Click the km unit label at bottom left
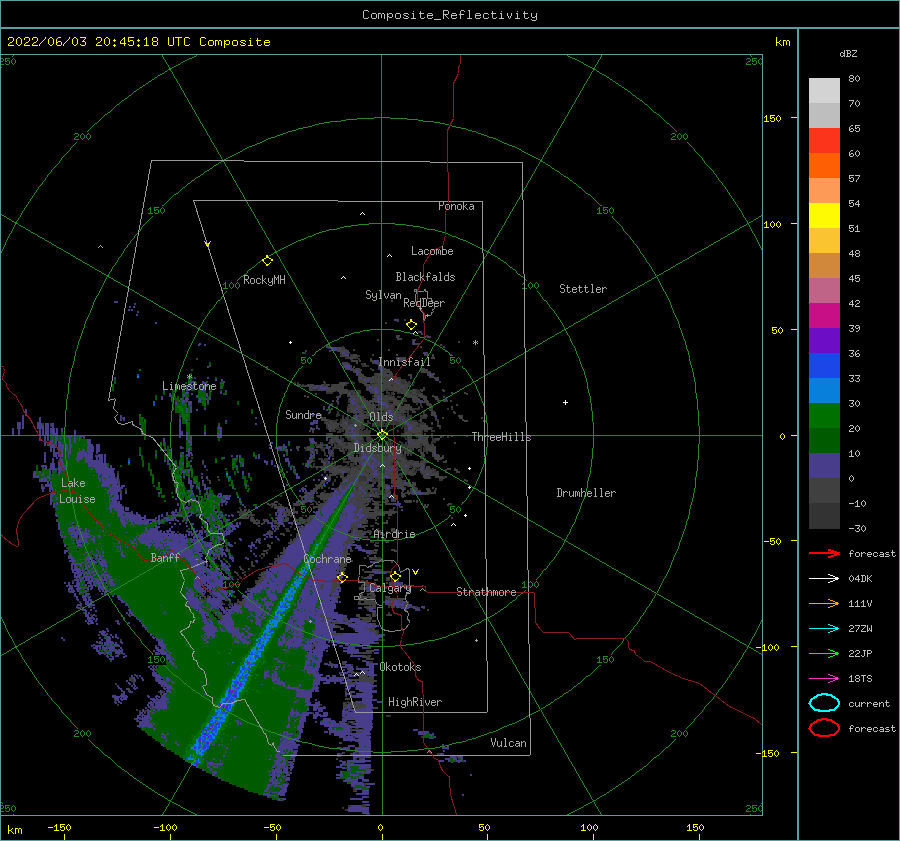Screen dimensions: 900x841 tap(15, 830)
